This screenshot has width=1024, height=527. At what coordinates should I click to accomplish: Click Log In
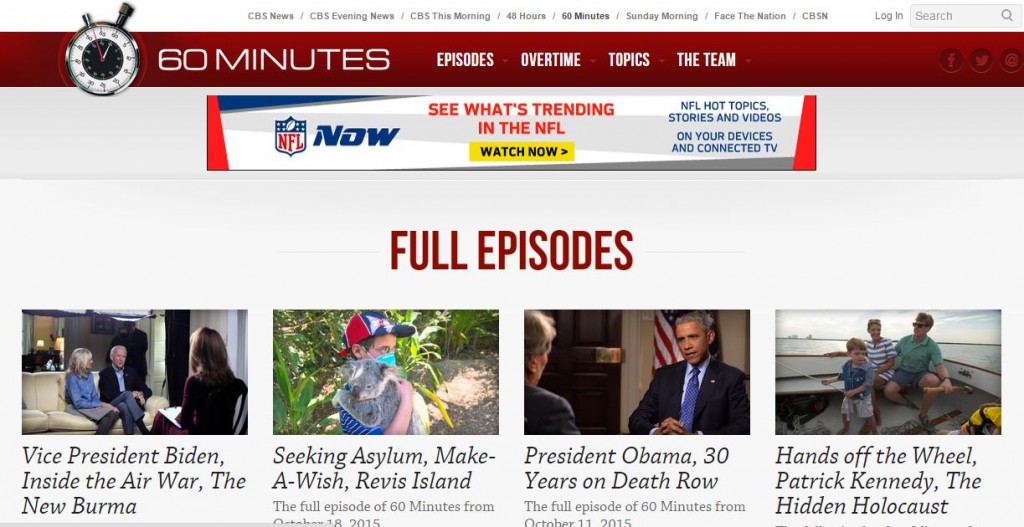coord(889,16)
